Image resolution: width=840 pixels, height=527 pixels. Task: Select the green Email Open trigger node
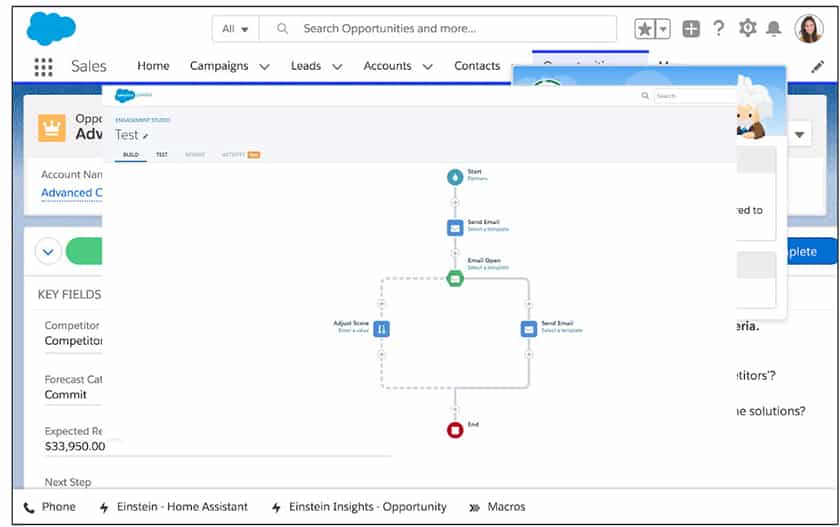tap(455, 278)
